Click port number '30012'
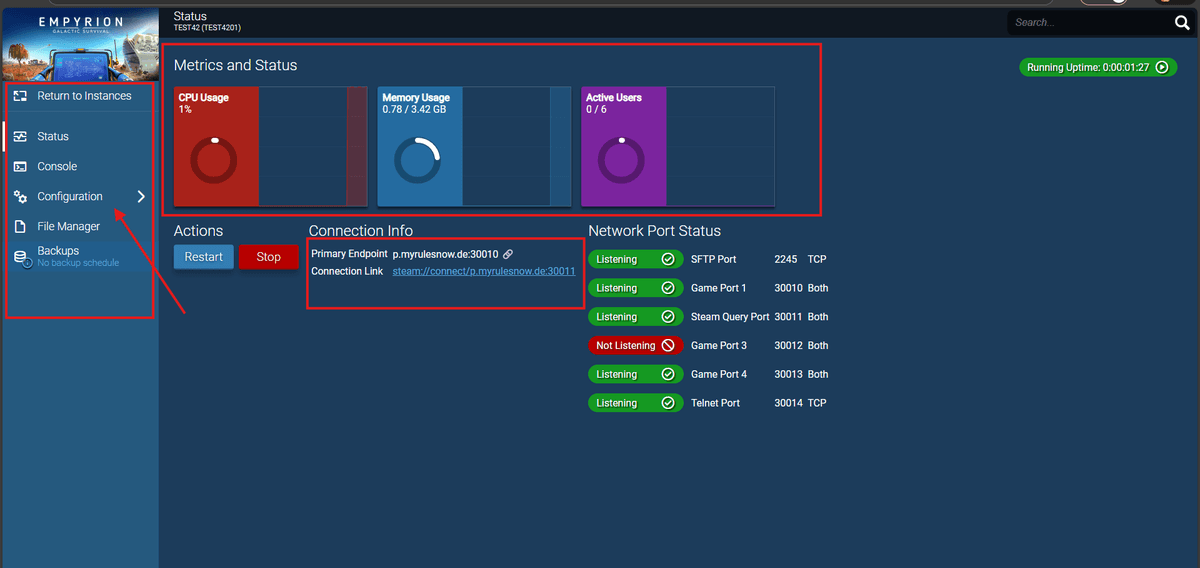The height and width of the screenshot is (568, 1200). click(788, 346)
